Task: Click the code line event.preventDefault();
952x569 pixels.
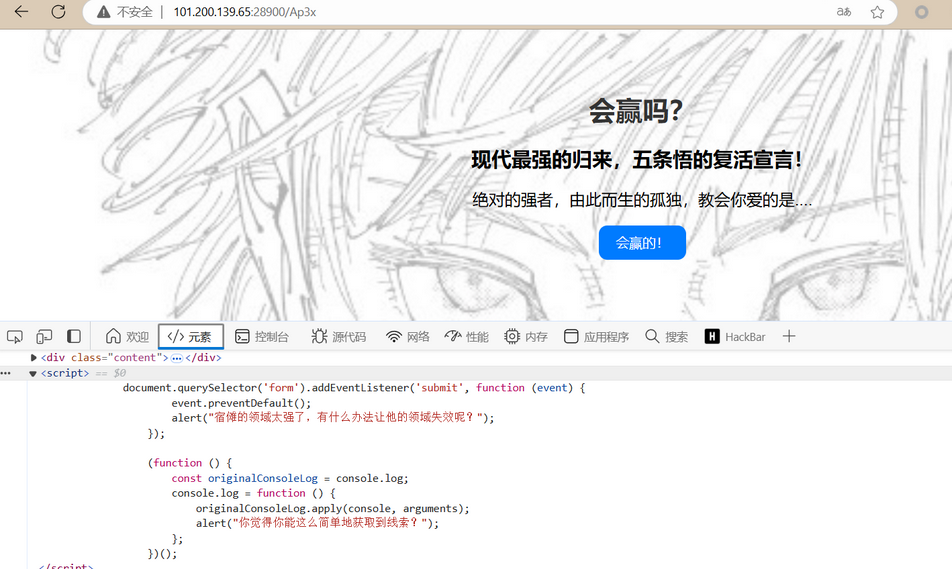Action: pos(241,403)
